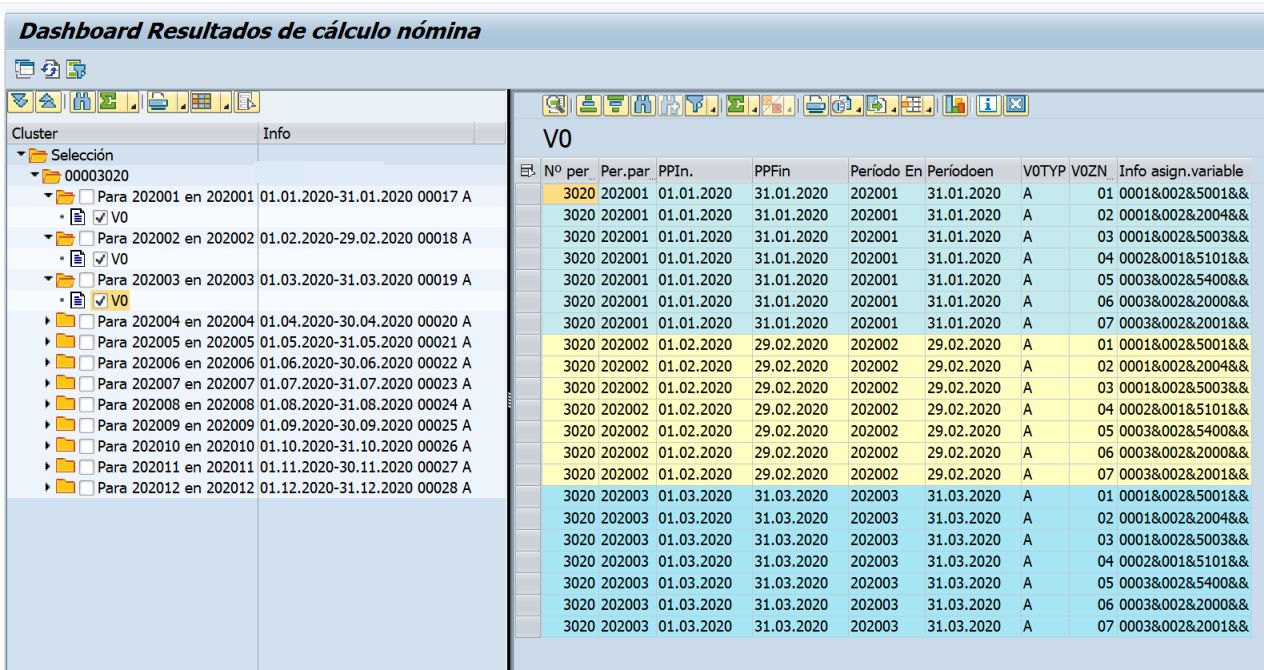Image resolution: width=1264 pixels, height=670 pixels.
Task: Click the window layout icon in the top toolbar
Action: (x=24, y=69)
